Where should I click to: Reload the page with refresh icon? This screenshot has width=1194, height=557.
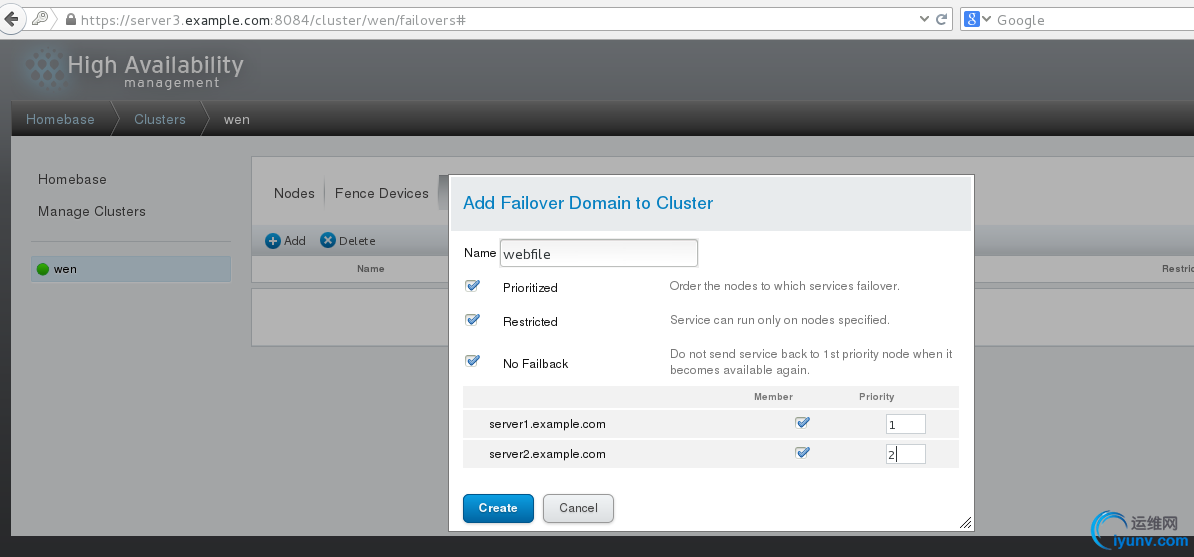point(941,20)
